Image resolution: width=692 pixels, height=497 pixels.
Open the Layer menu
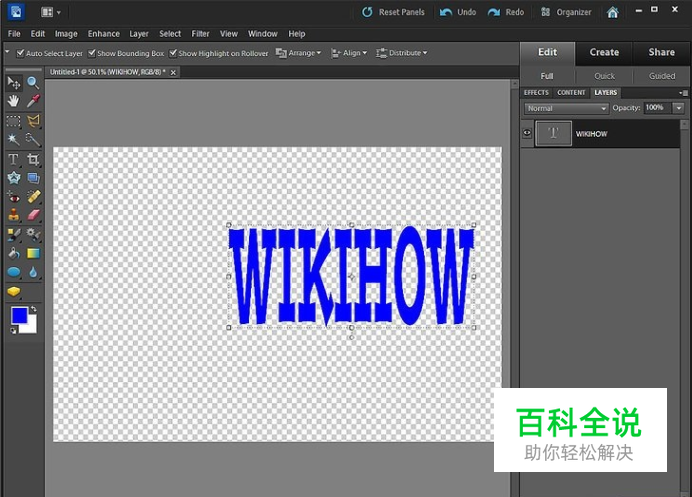pyautogui.click(x=139, y=34)
